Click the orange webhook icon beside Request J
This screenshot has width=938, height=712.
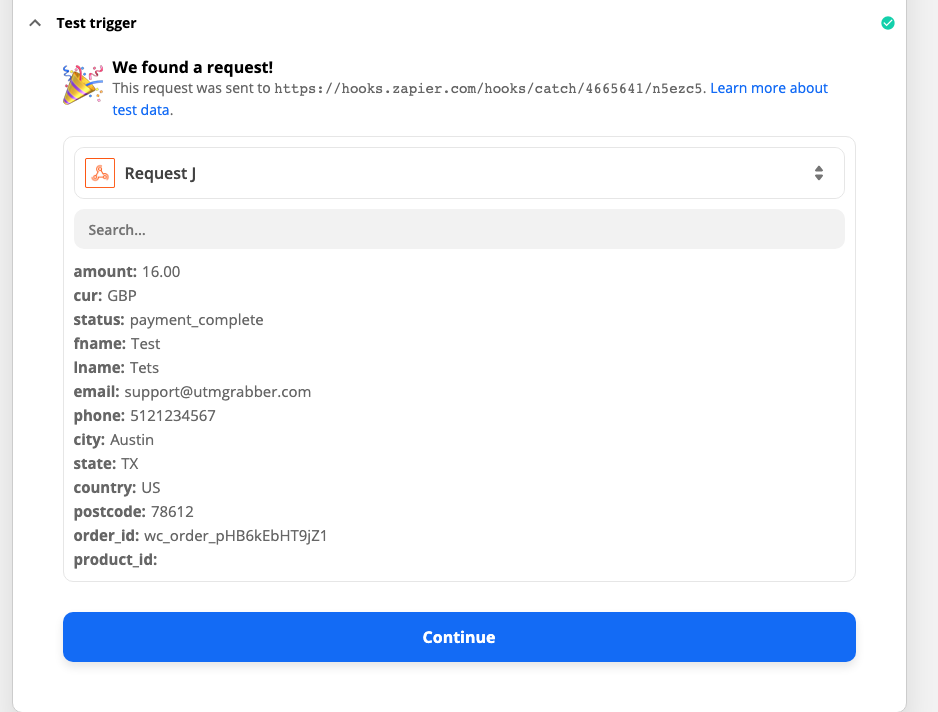(100, 173)
